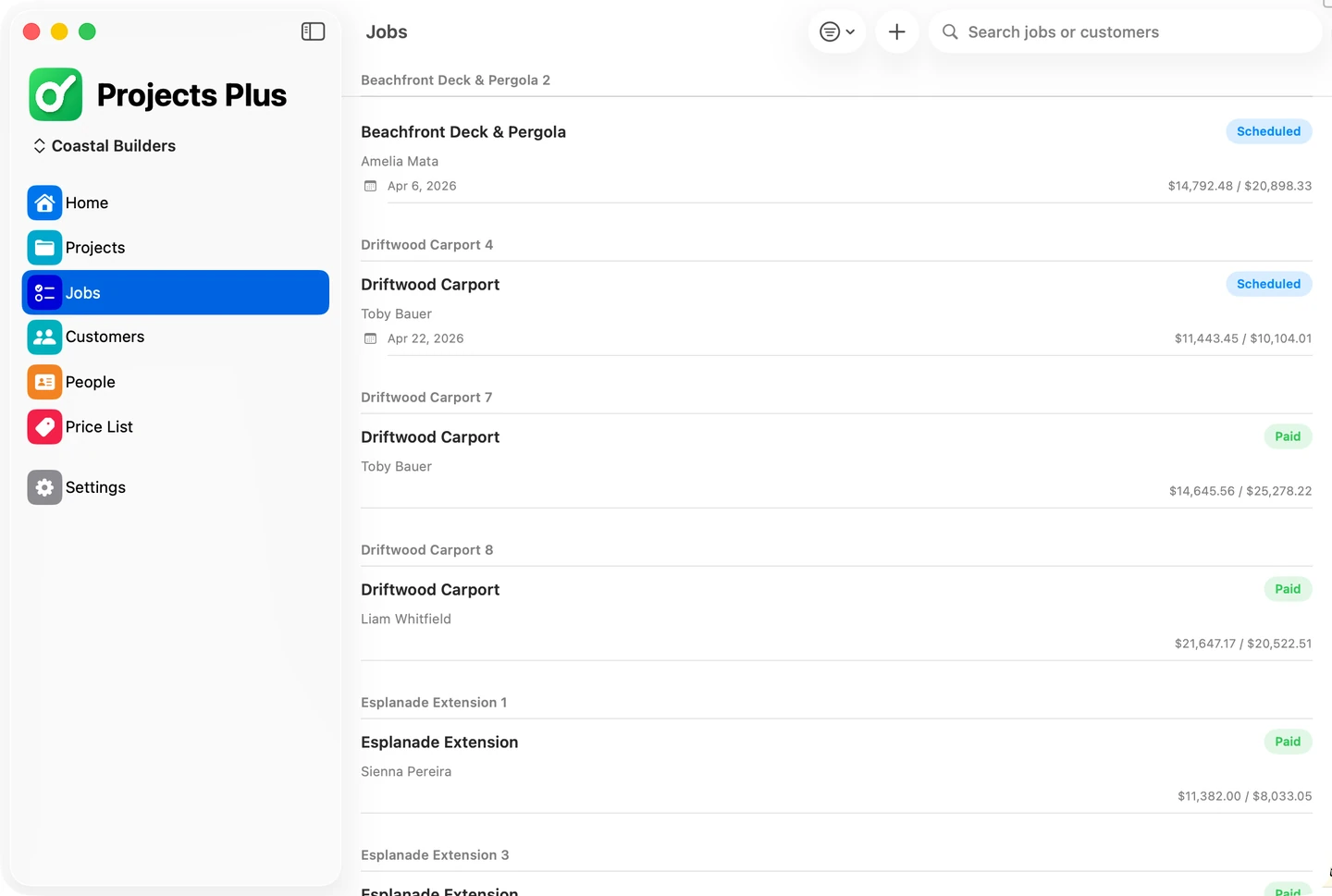Click the Jobs page title

387,31
